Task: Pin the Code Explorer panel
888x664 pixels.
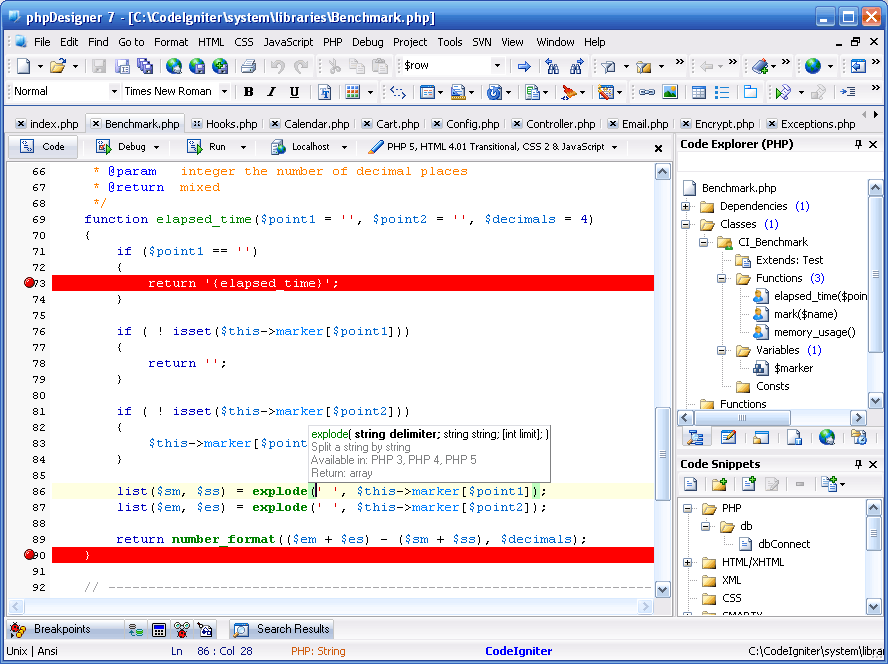Action: pyautogui.click(x=860, y=143)
